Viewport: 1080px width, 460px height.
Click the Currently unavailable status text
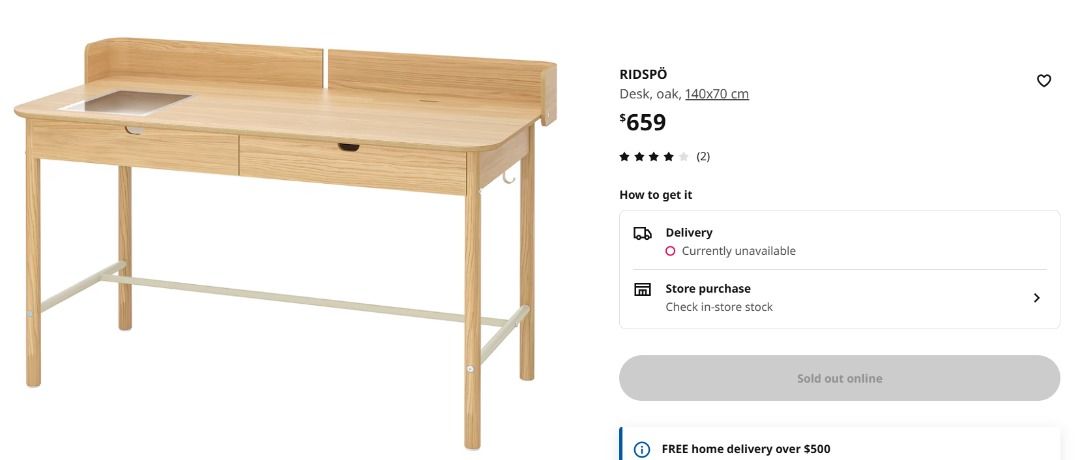point(738,251)
